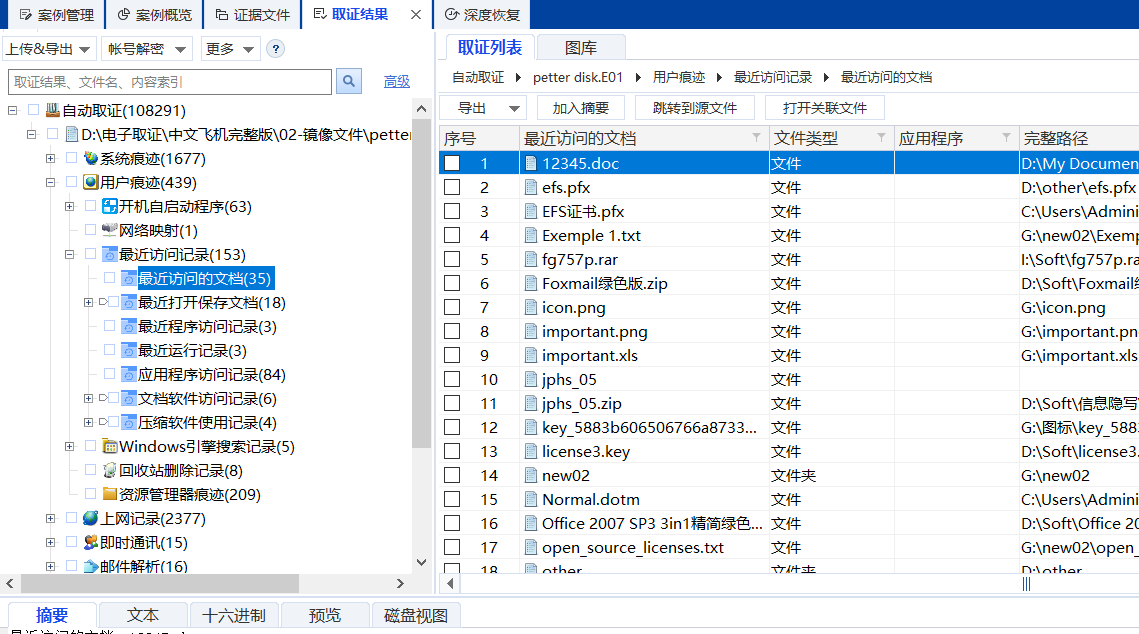Expand the Windows引擎搜索记录 node

70,447
